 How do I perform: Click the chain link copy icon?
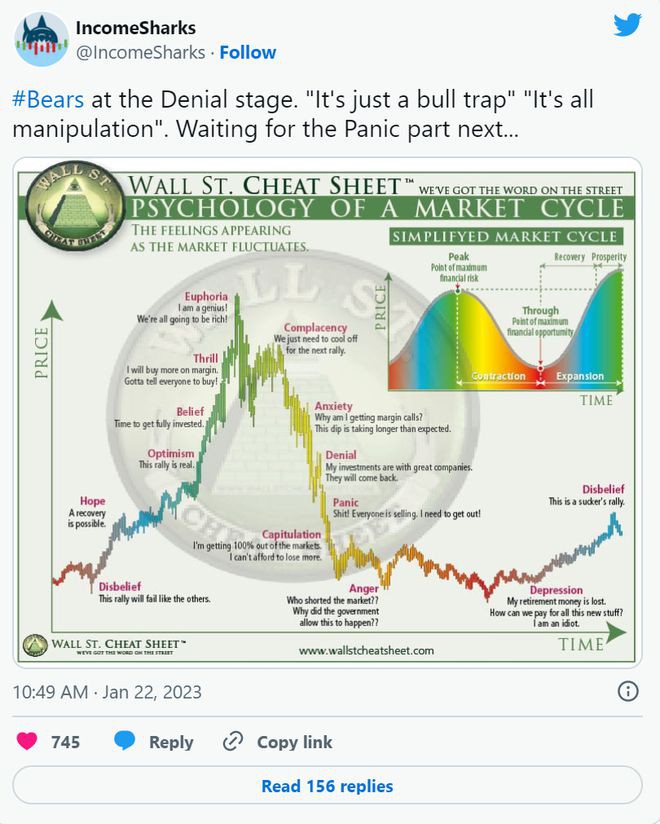point(233,742)
